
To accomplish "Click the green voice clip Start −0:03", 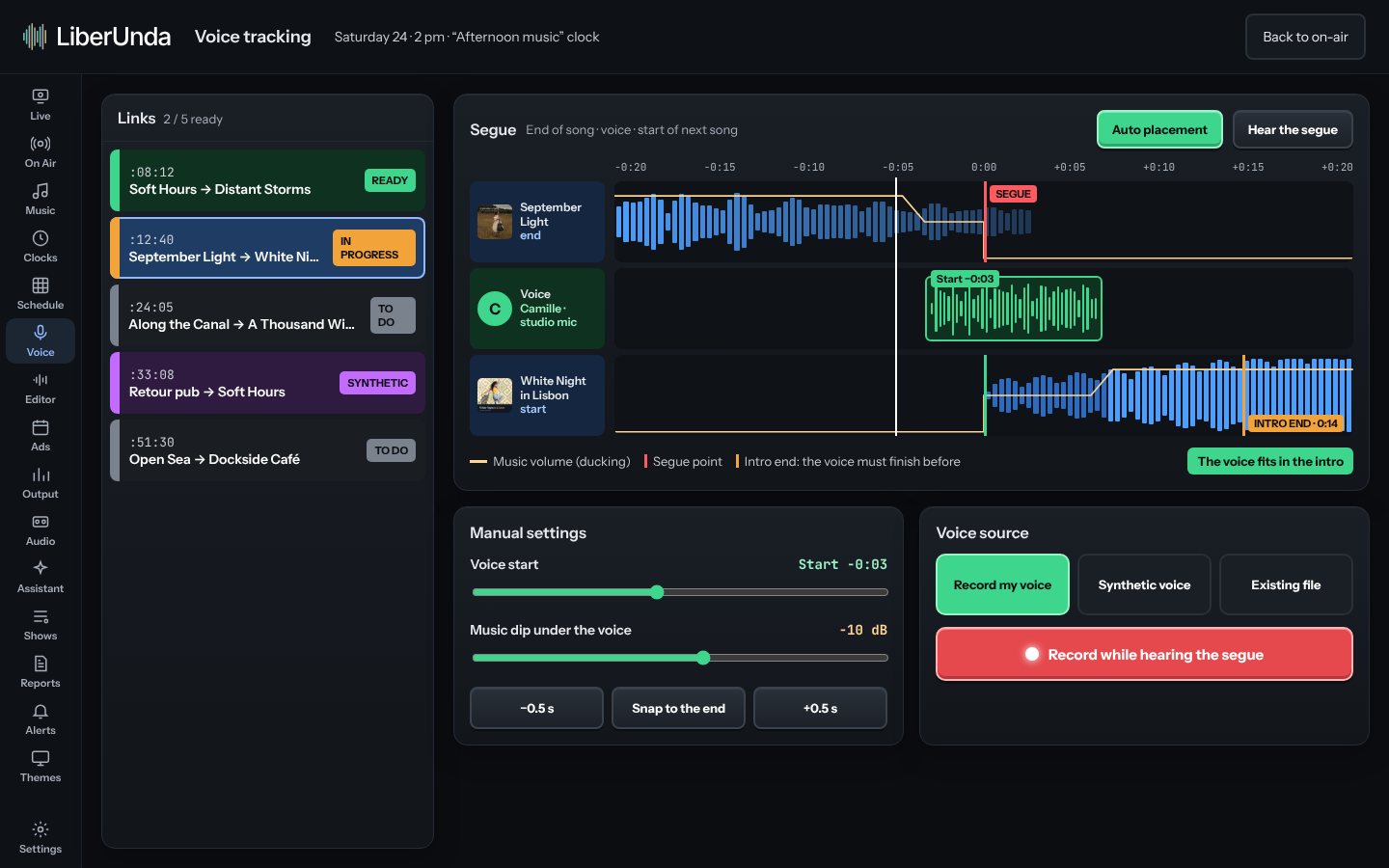I will pos(1013,308).
